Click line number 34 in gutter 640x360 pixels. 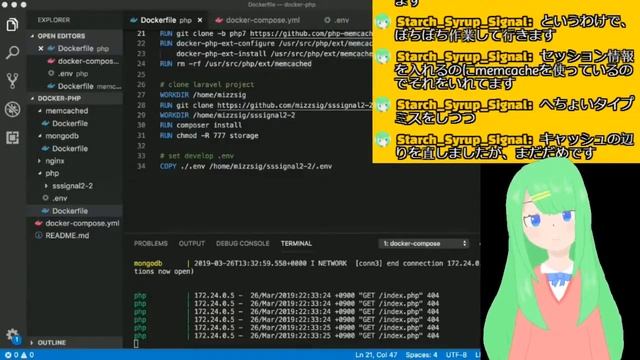(x=141, y=166)
